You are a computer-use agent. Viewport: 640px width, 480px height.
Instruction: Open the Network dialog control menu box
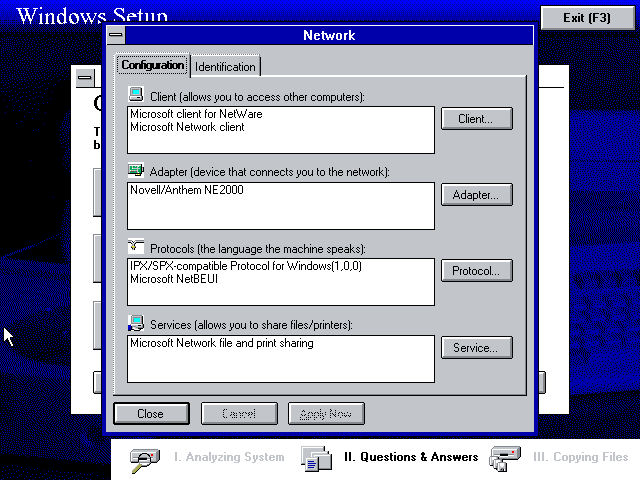[x=116, y=35]
